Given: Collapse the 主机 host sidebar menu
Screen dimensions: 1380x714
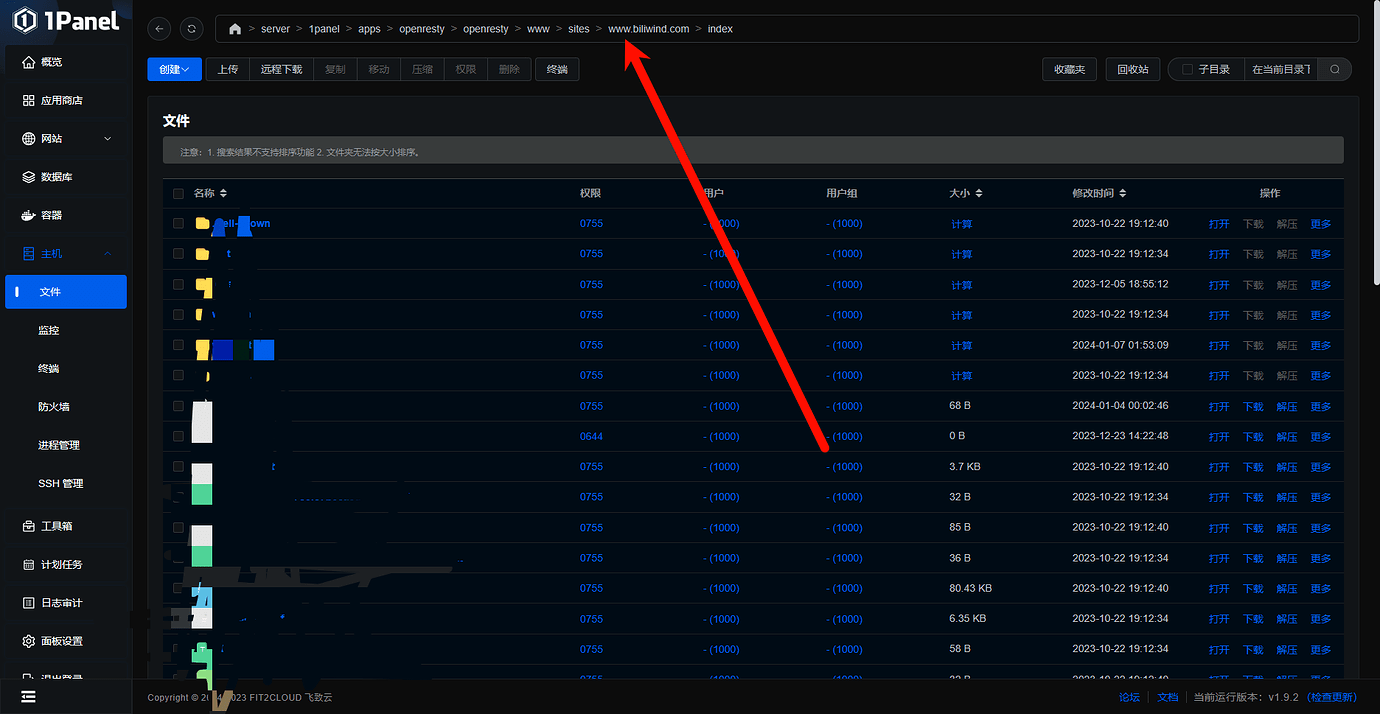Looking at the screenshot, I should click(x=107, y=254).
